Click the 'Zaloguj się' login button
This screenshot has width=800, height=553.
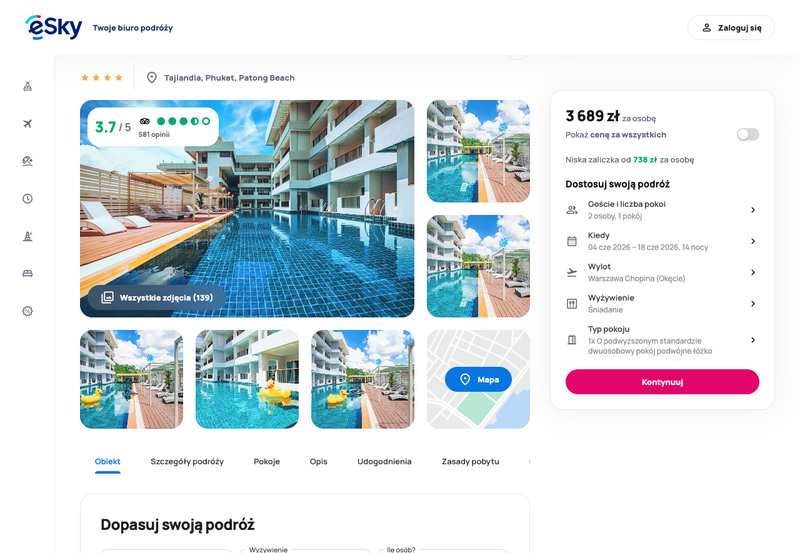tap(731, 28)
